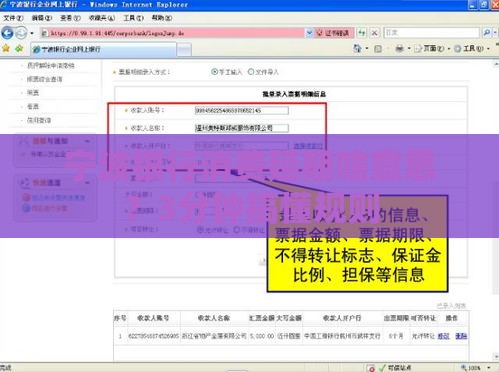Screen dimensions: 499x372
Task: Open a new blank tab button
Action: point(184,50)
